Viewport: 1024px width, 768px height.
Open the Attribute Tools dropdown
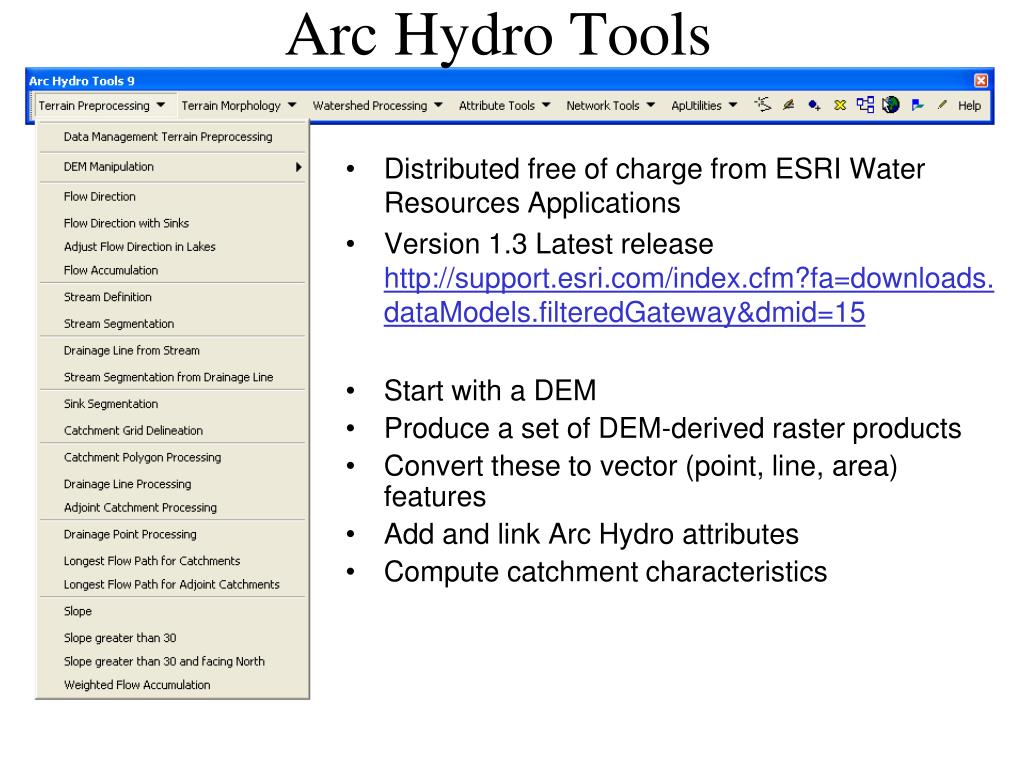click(x=504, y=105)
